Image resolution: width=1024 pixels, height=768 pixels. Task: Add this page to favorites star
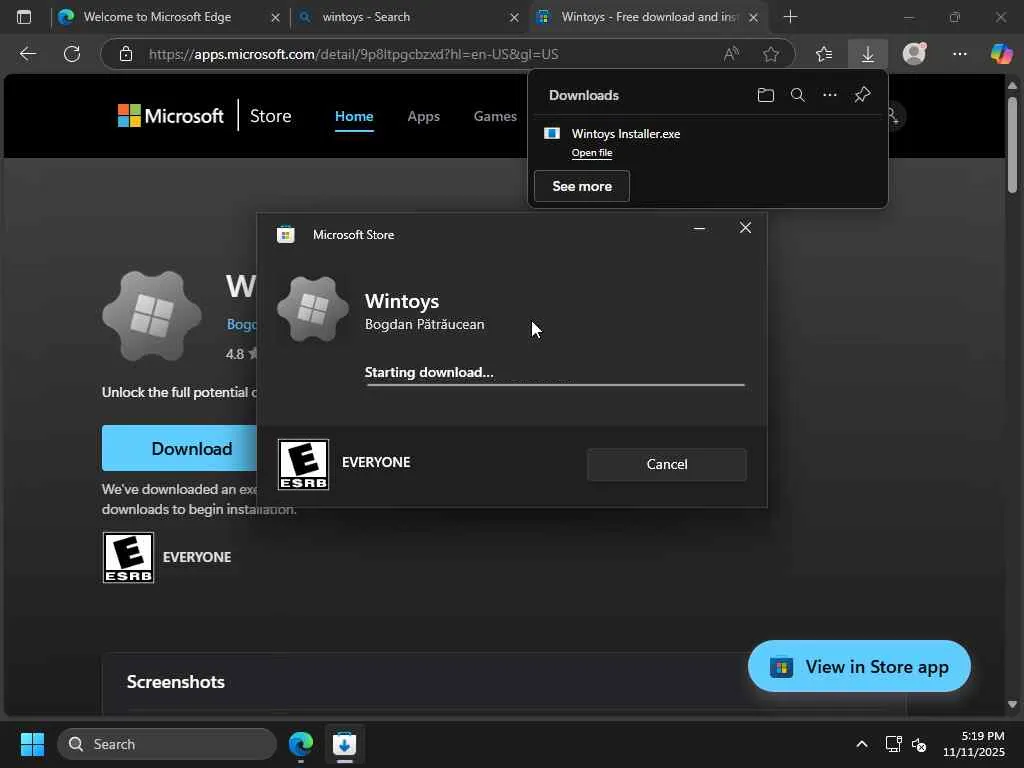(771, 54)
